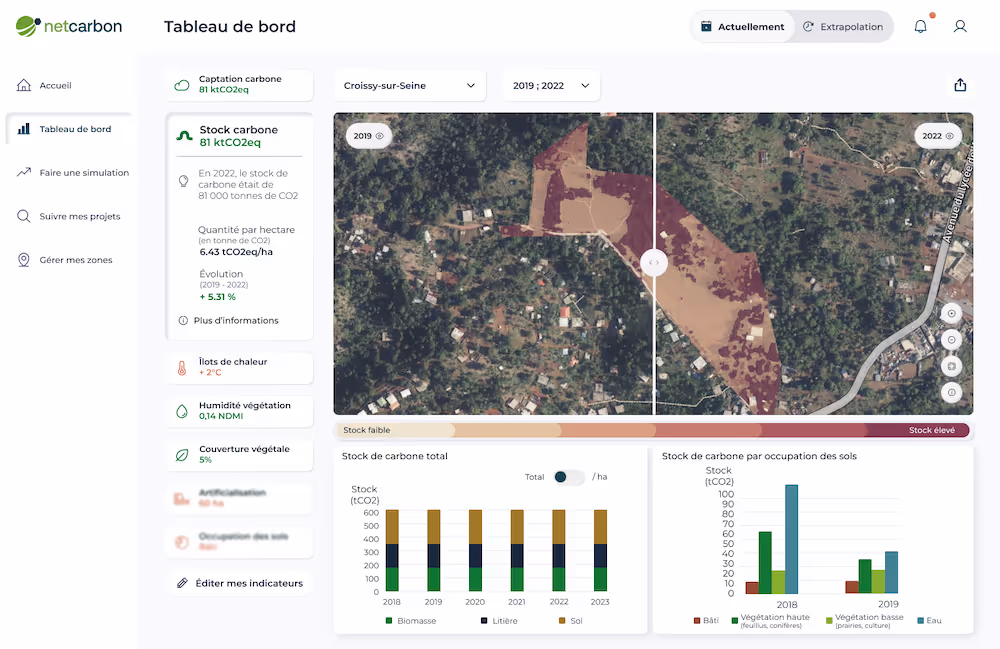This screenshot has height=649, width=1000.
Task: Click the Suivre mes projets magnifier icon
Action: tap(24, 216)
